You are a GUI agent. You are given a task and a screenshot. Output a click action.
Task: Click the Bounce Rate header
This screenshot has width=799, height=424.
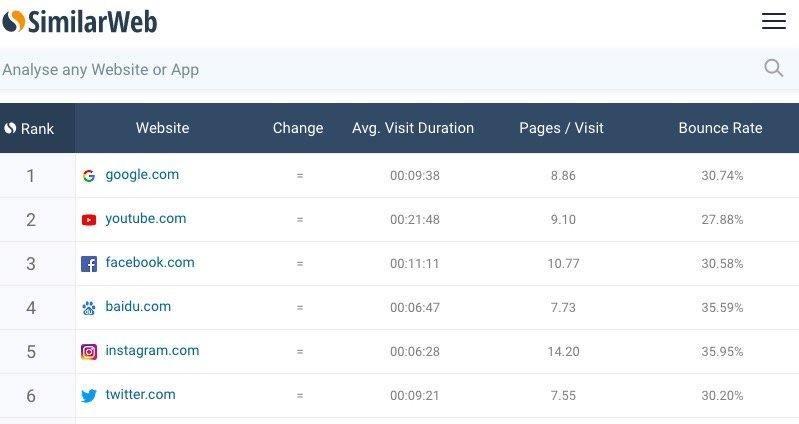point(721,128)
